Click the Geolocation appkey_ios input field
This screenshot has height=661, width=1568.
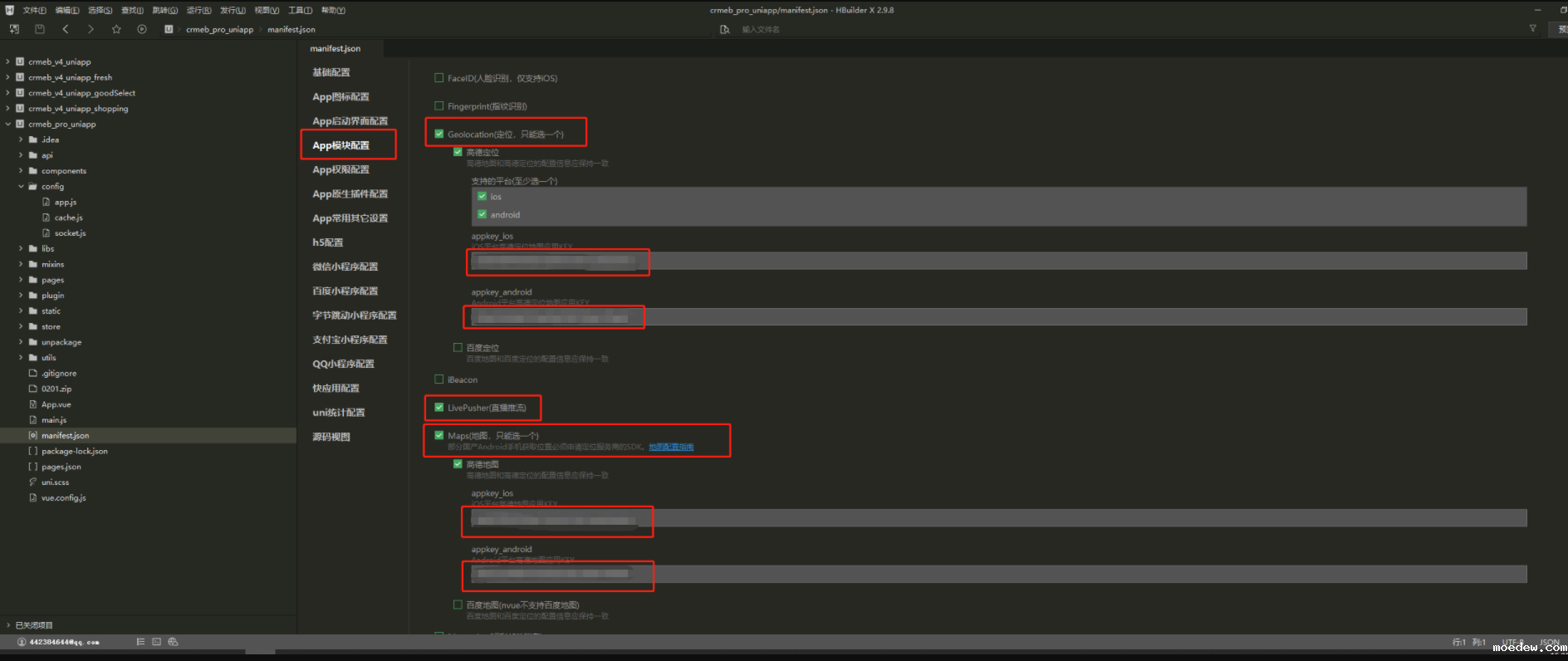coord(997,262)
